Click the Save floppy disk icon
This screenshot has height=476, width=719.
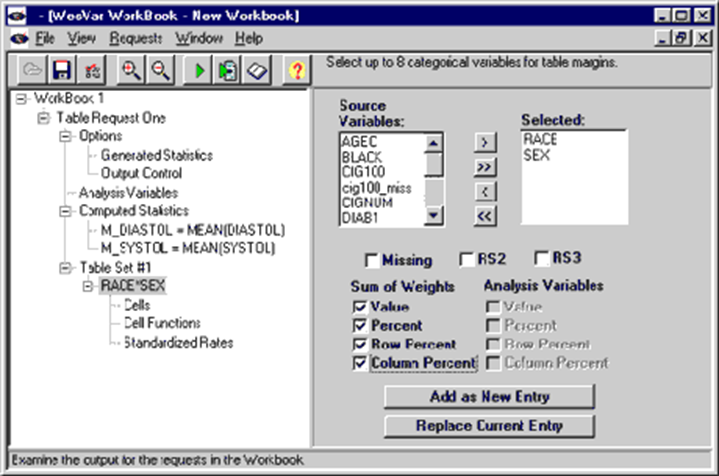(62, 70)
